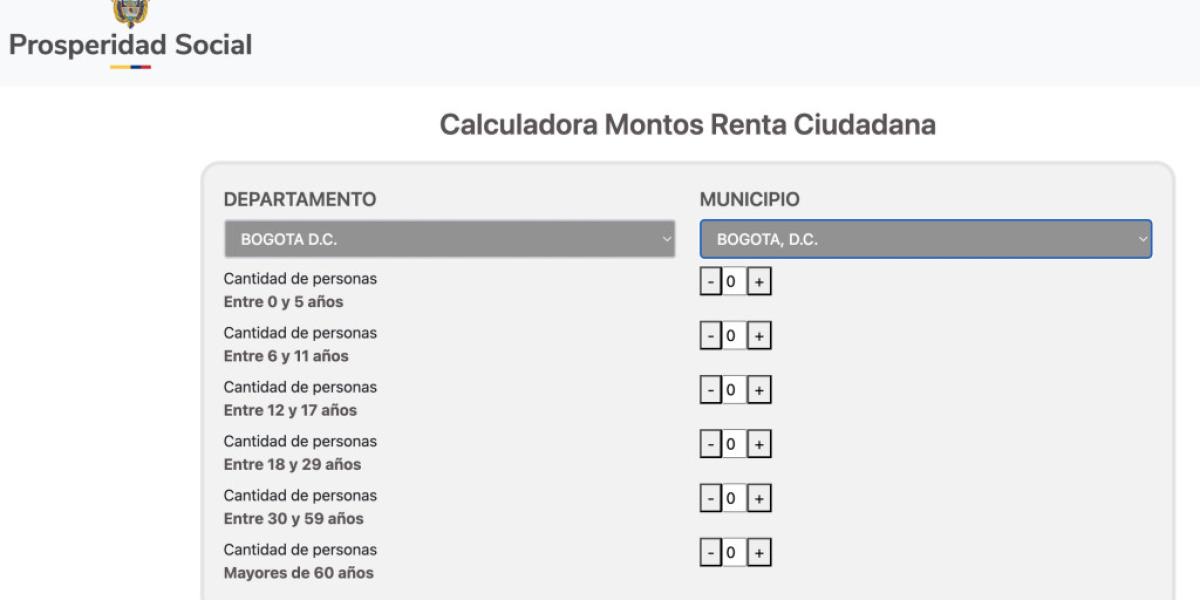Viewport: 1200px width, 600px height.
Task: Open the DEPARTAMENTO dropdown
Action: tap(449, 240)
